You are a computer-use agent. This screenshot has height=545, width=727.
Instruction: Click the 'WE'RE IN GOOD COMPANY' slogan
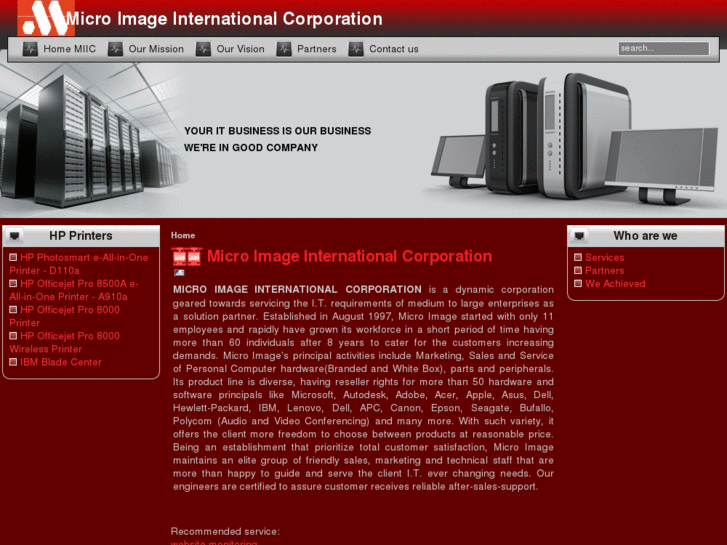[251, 148]
